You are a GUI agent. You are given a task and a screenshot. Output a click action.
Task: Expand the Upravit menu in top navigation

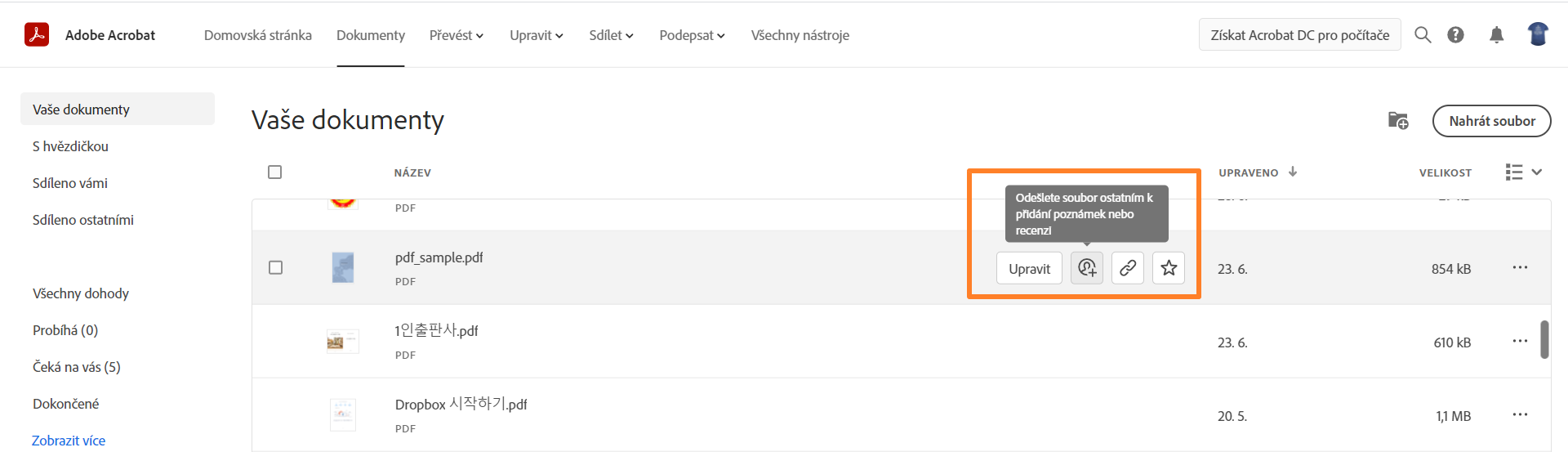click(x=537, y=35)
